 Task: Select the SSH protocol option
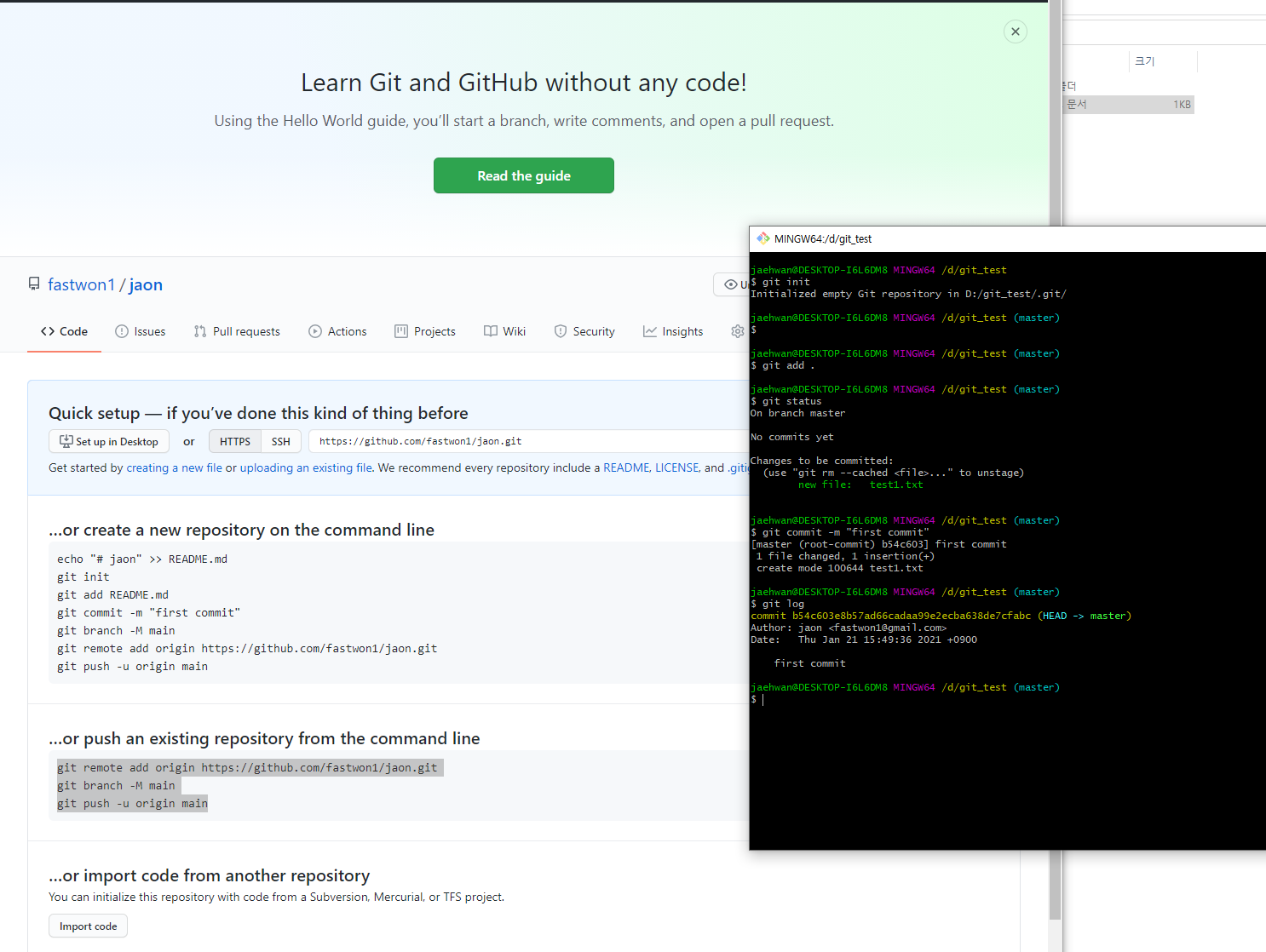tap(281, 441)
